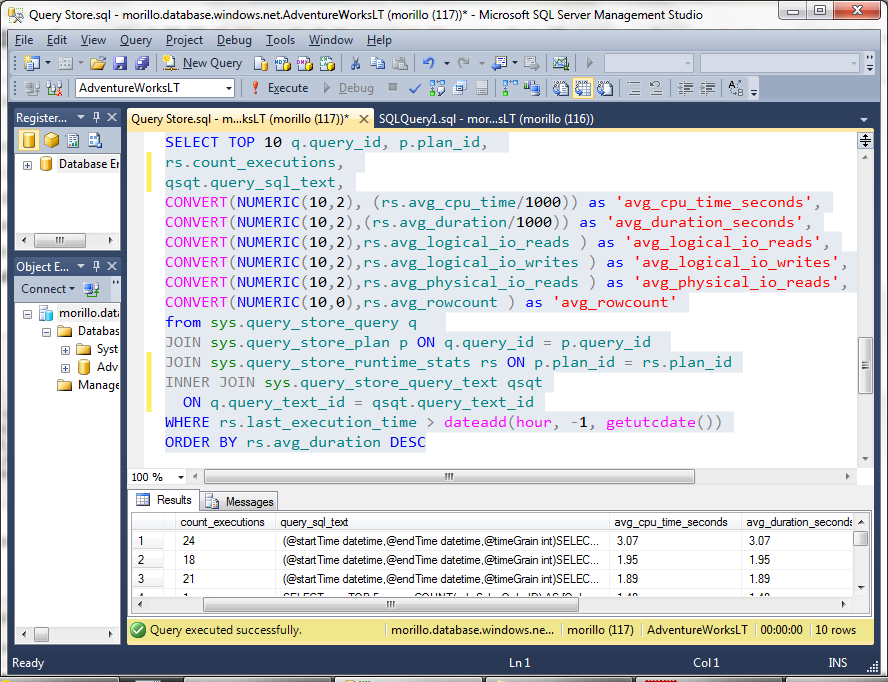
Task: Expand the Database Engine node
Action: click(x=27, y=165)
